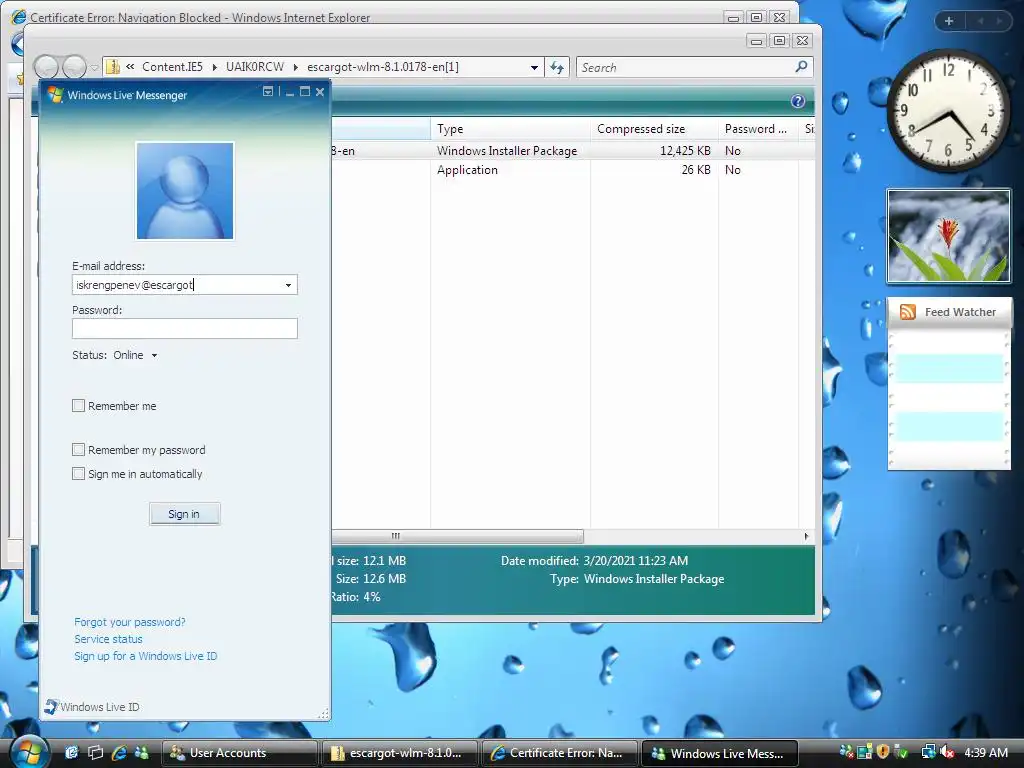
Task: Click the Password input field
Action: click(x=185, y=328)
